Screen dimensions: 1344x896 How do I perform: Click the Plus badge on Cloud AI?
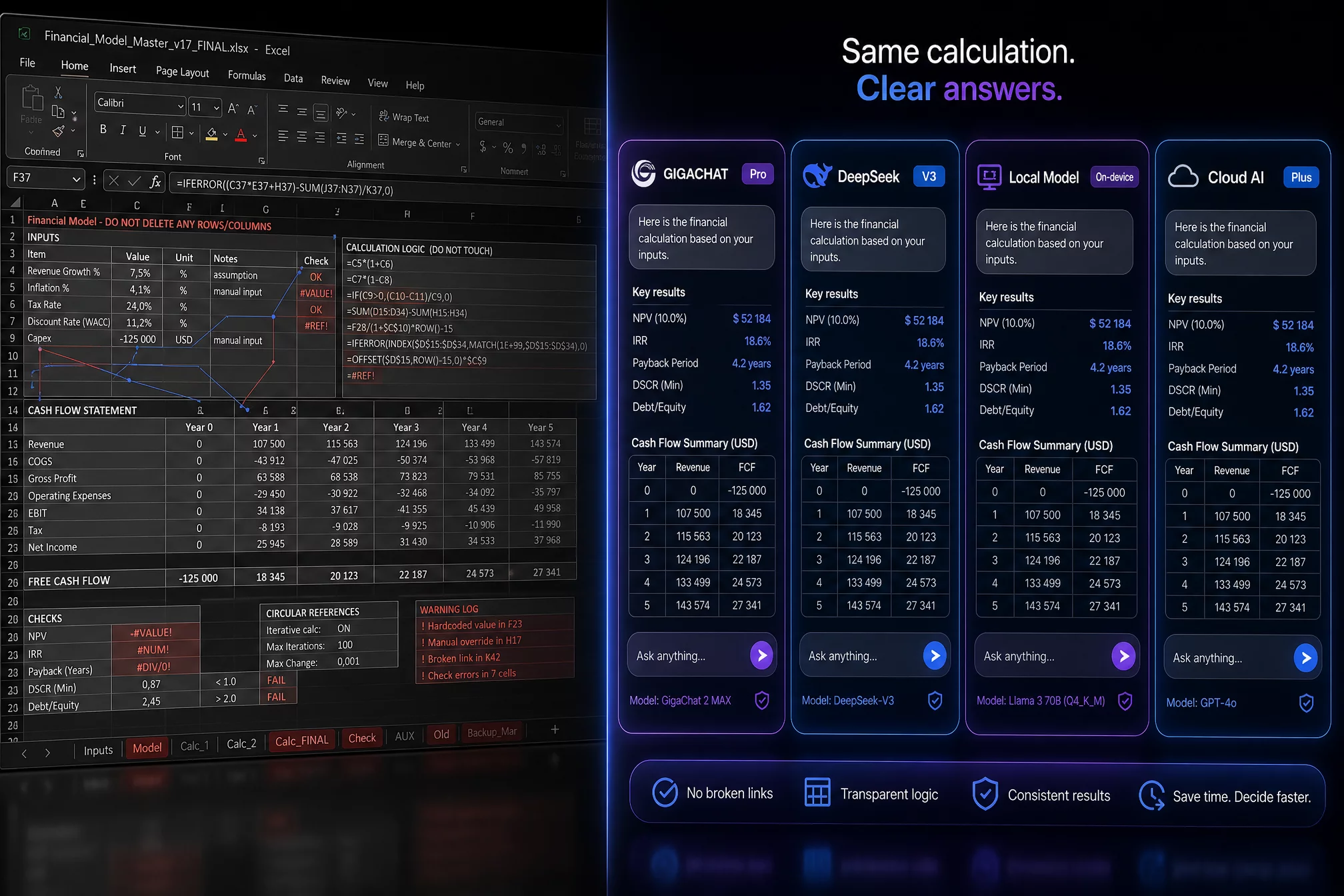point(1301,177)
